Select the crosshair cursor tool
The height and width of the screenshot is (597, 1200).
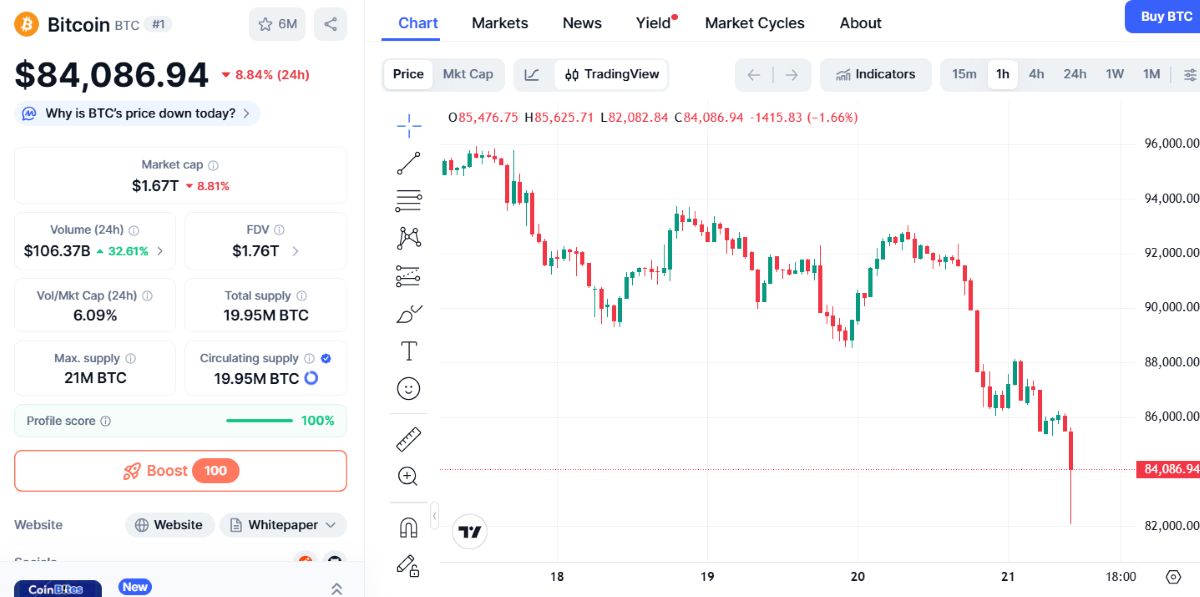tap(408, 126)
